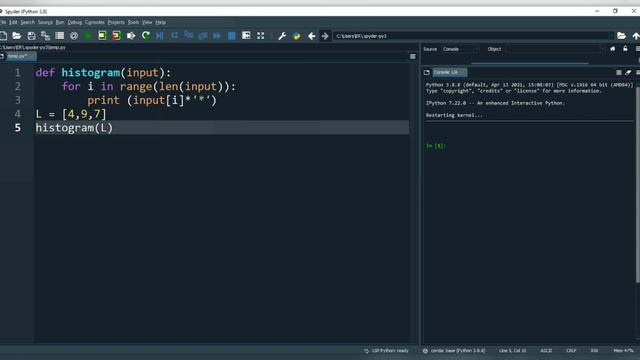The height and width of the screenshot is (360, 640).
Task: Open a file using the folder icon
Action: tap(17, 36)
